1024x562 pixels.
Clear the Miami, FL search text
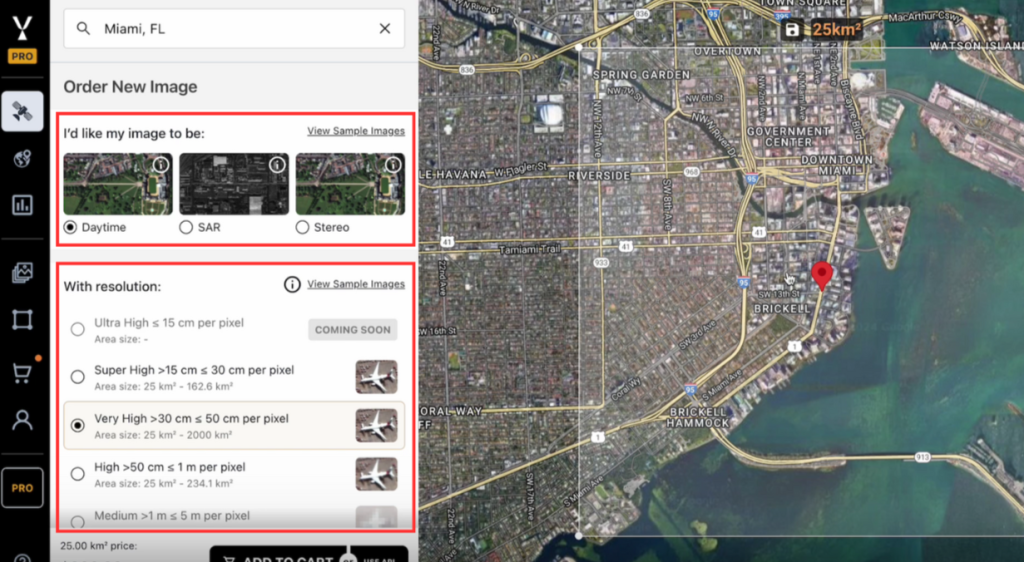384,29
